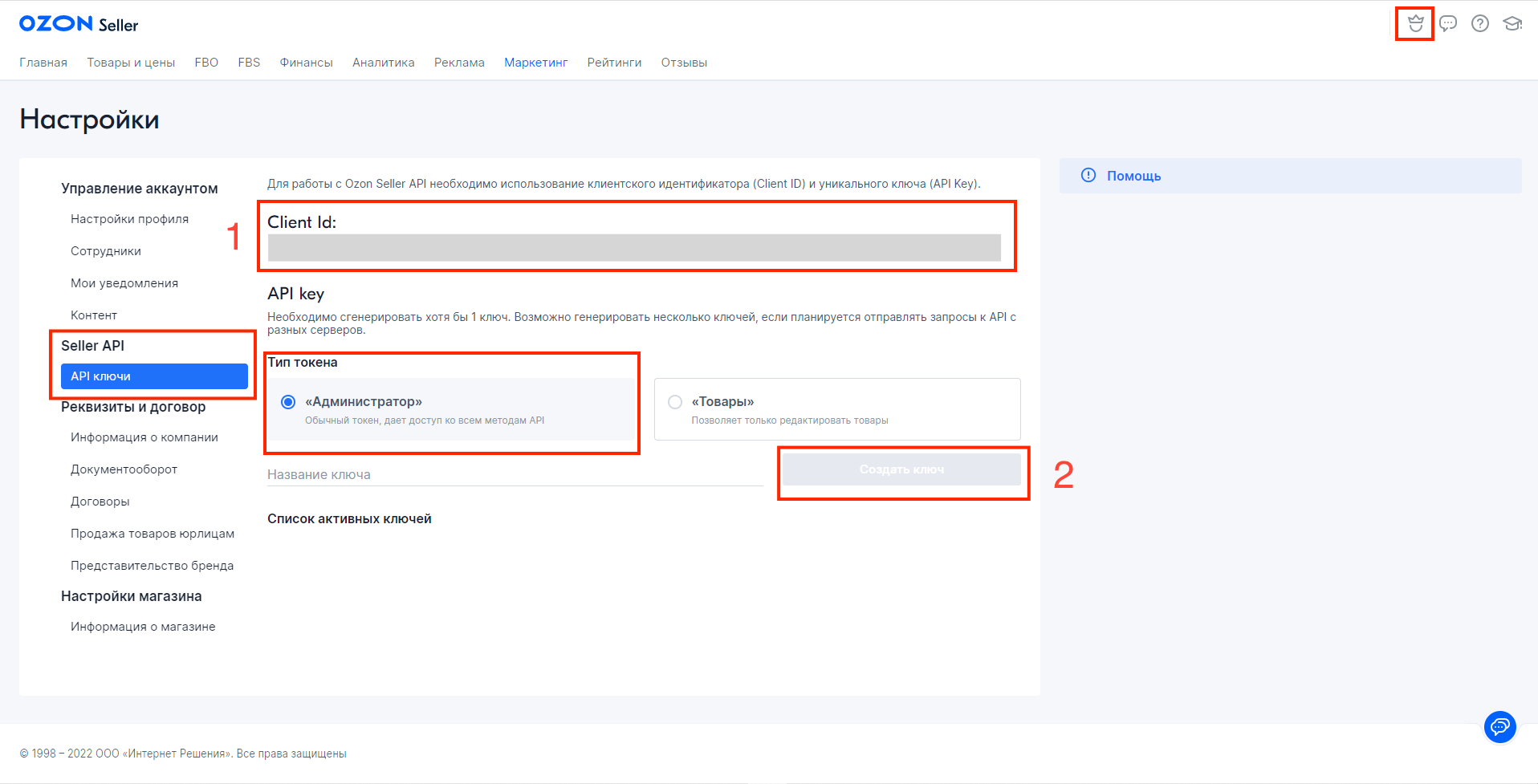Open the messages speech bubble icon in the header
The width and height of the screenshot is (1538, 784).
(x=1448, y=23)
